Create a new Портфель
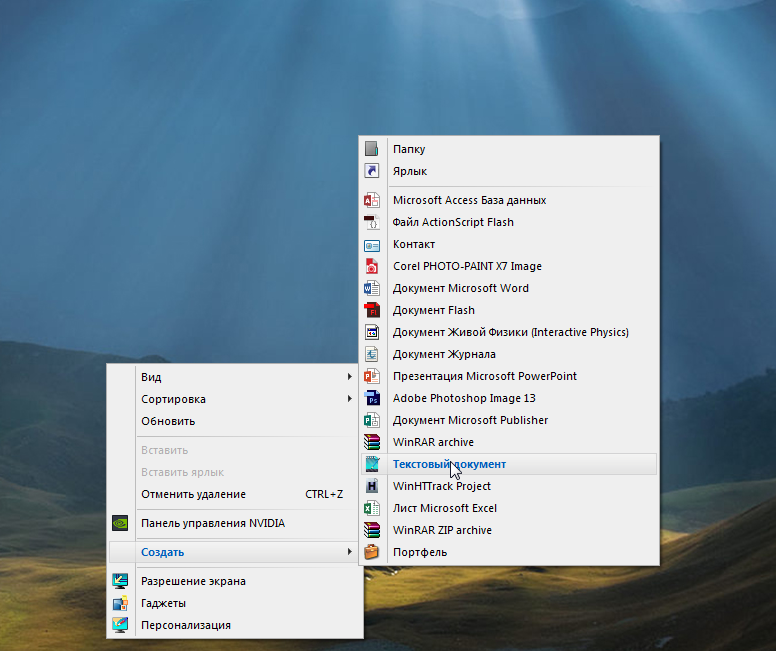 tap(509, 551)
